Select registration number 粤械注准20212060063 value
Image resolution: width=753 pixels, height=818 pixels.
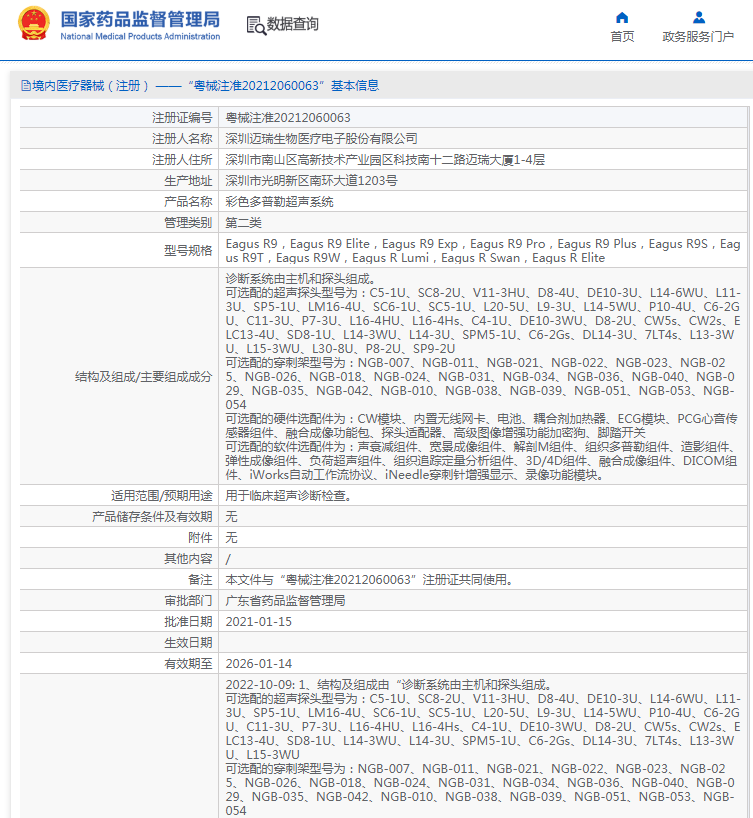tap(288, 118)
